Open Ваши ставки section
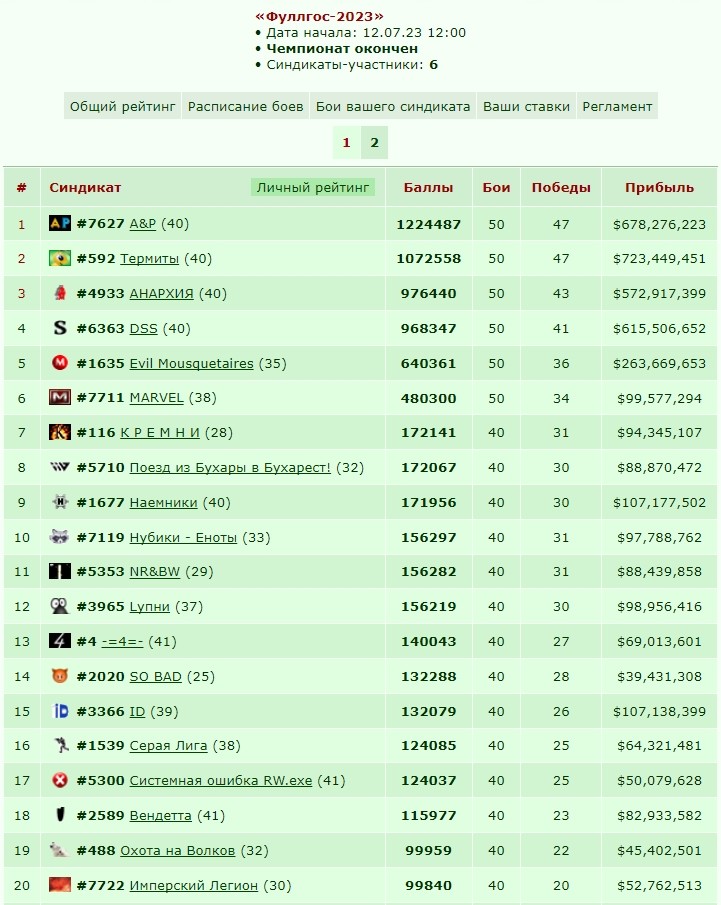Image resolution: width=721 pixels, height=905 pixels. (526, 106)
